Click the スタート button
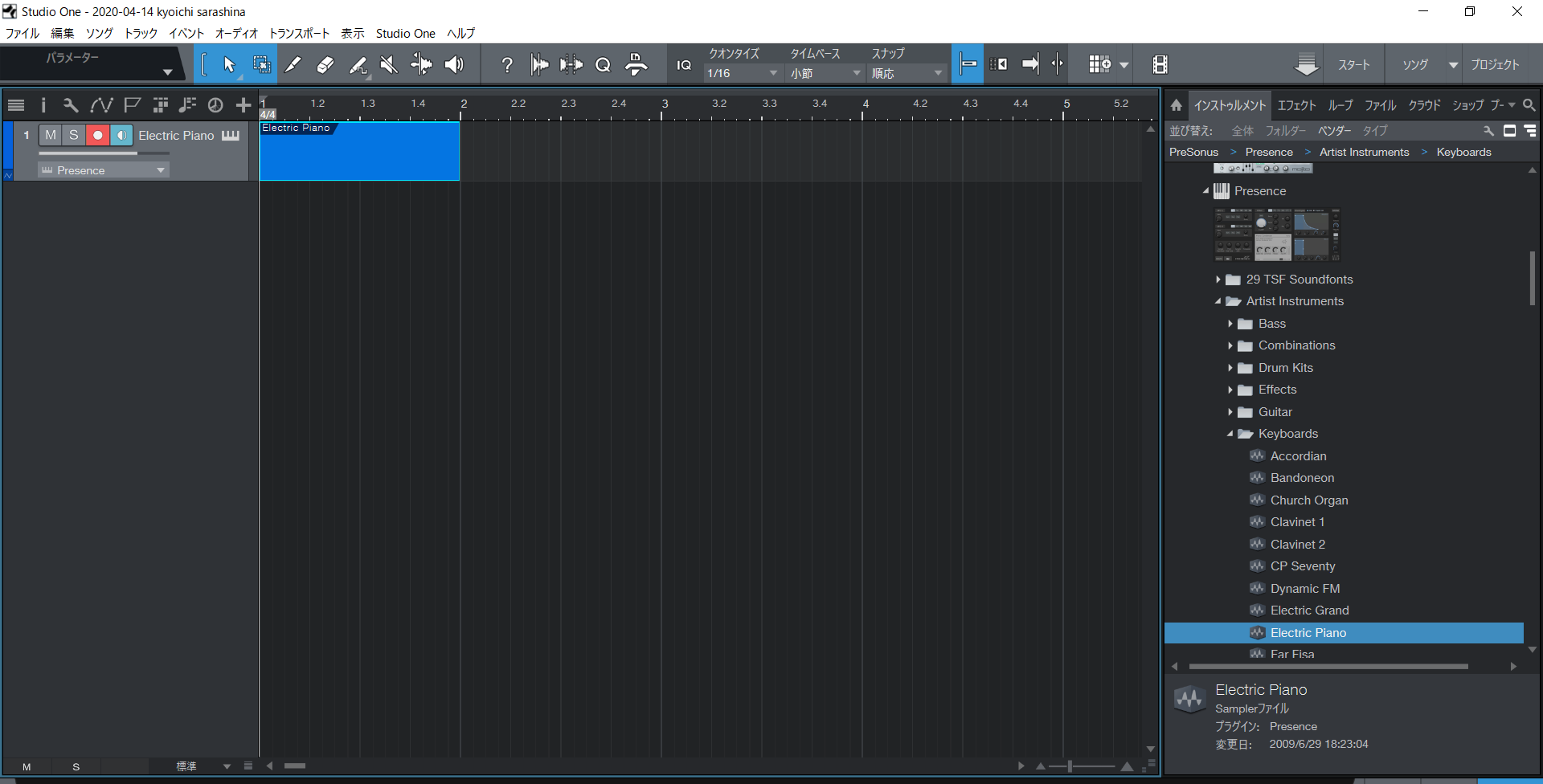 1354,64
